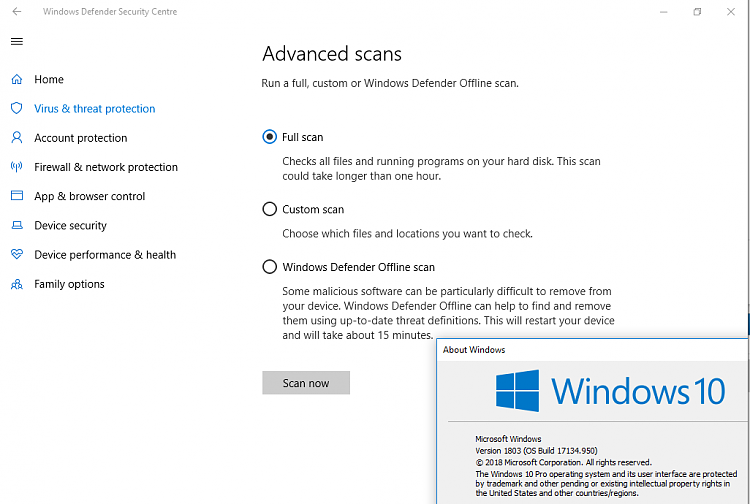Click the 'Microsoft Windows' text line
The height and width of the screenshot is (504, 750).
click(508, 438)
